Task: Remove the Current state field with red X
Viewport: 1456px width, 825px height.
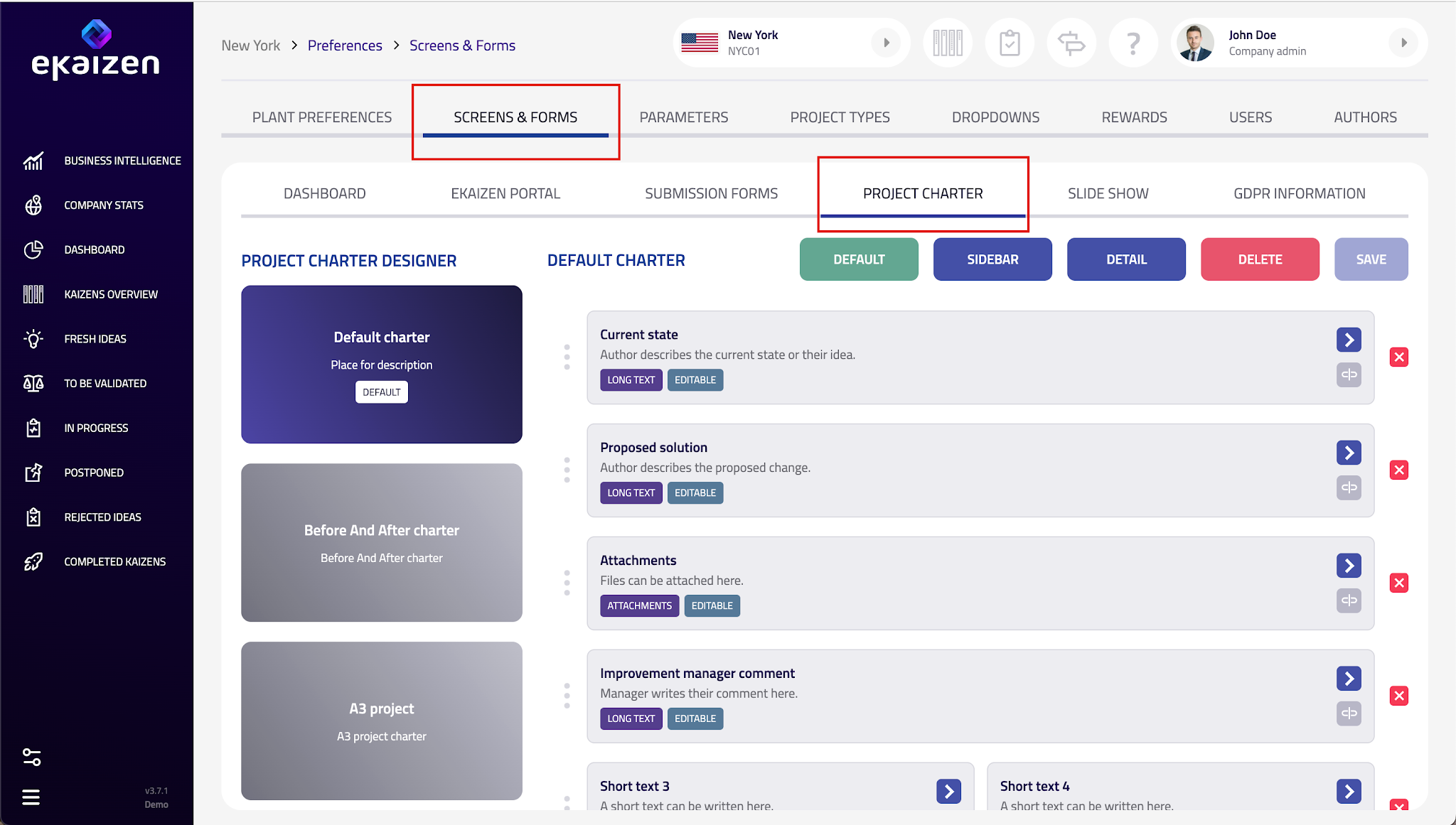Action: point(1398,357)
